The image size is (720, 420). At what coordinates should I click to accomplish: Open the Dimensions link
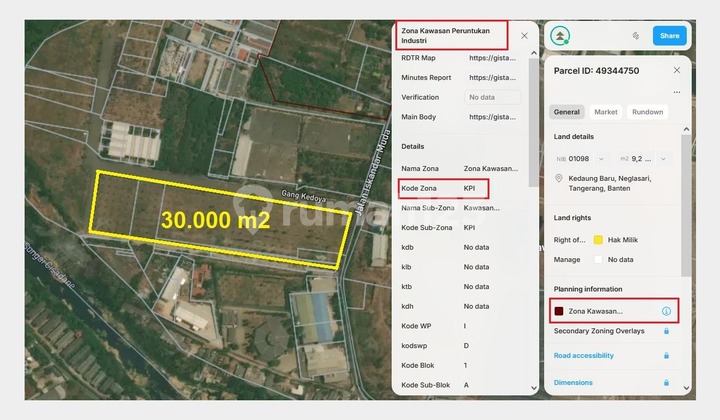click(x=573, y=382)
